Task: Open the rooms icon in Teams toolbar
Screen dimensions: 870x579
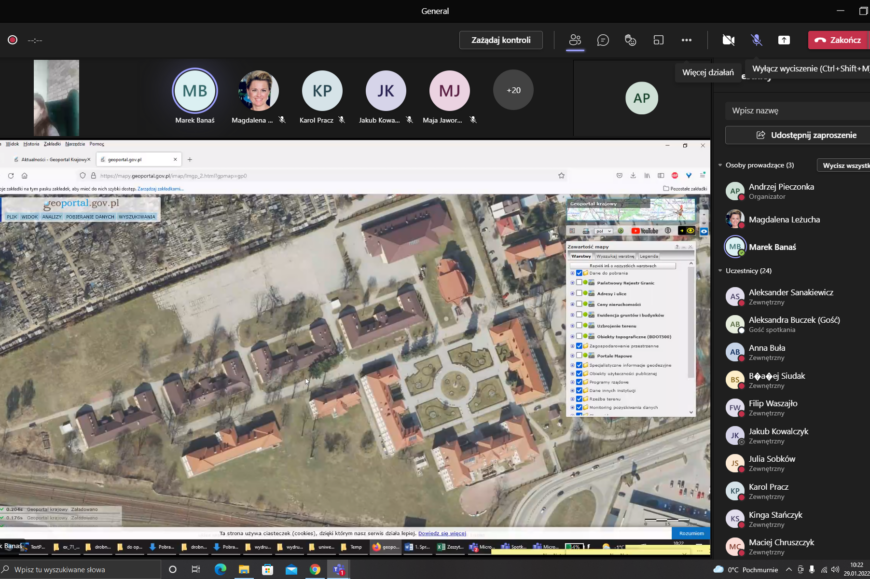Action: point(659,40)
